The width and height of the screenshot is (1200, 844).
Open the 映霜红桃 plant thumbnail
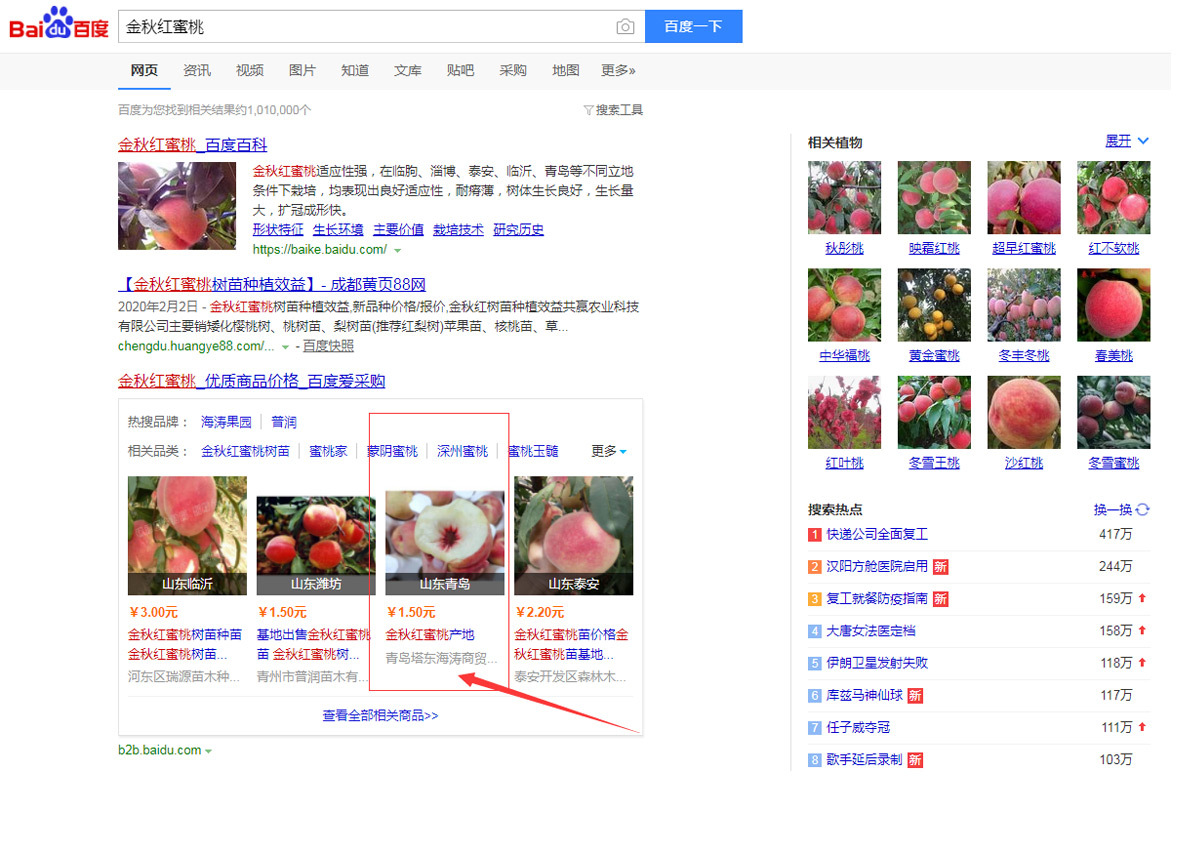point(934,198)
